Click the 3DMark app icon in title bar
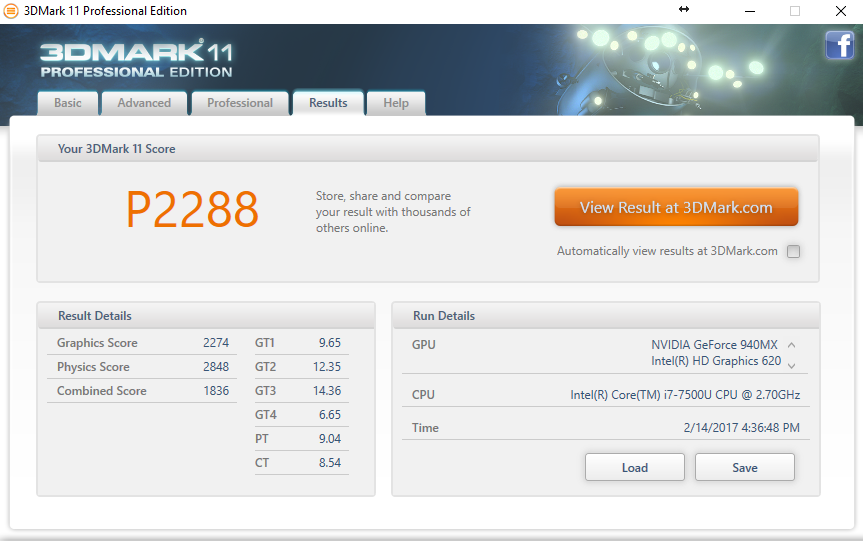863x541 pixels. tap(11, 11)
